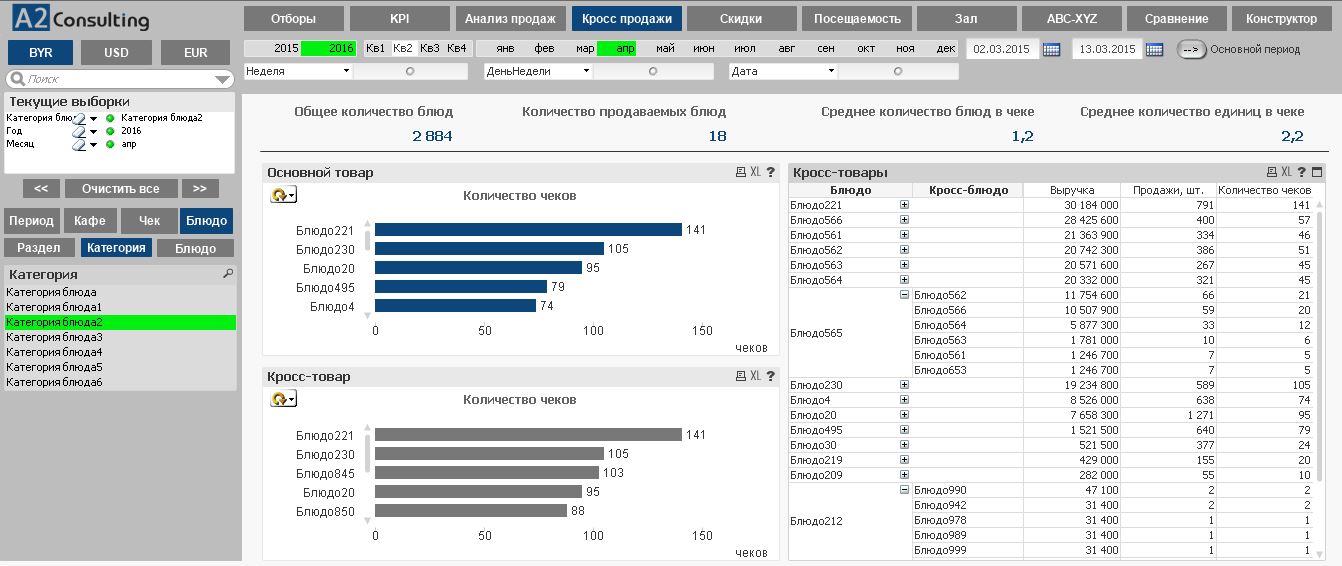The image size is (1342, 566).
Task: Export Кросс-товар chart to Excel (XL)
Action: 756,377
